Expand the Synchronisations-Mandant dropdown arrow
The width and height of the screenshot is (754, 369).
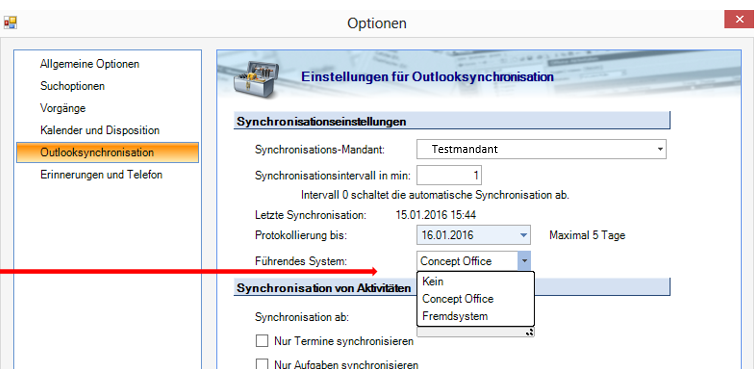(x=660, y=150)
